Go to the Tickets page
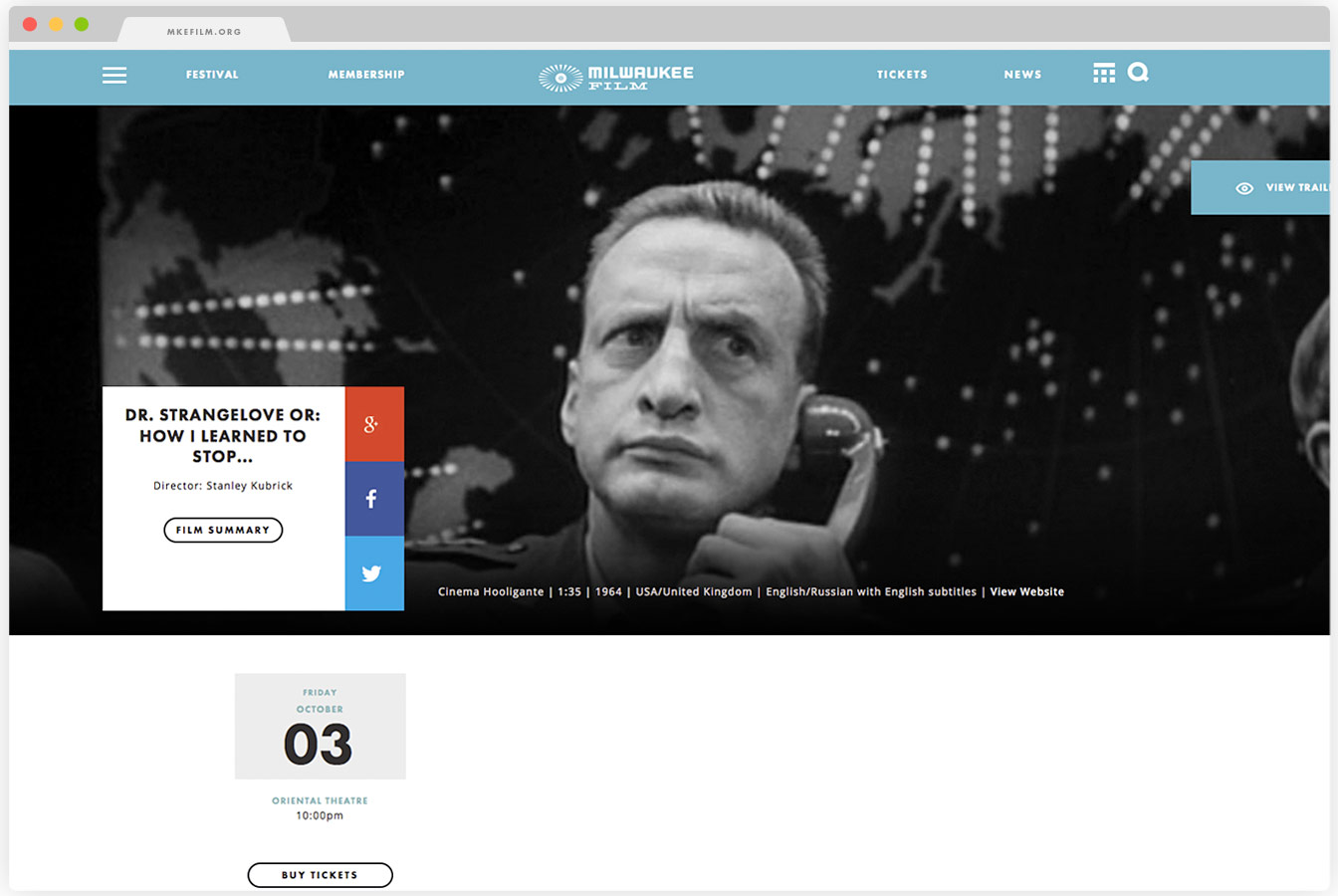 [902, 75]
